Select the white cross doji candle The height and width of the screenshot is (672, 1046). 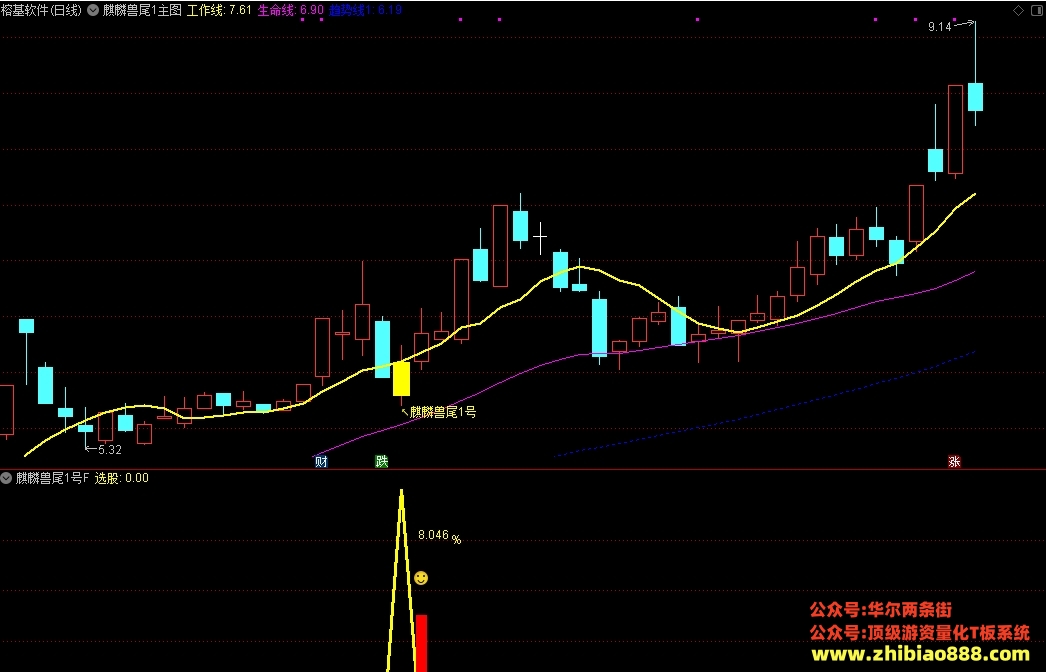[540, 236]
